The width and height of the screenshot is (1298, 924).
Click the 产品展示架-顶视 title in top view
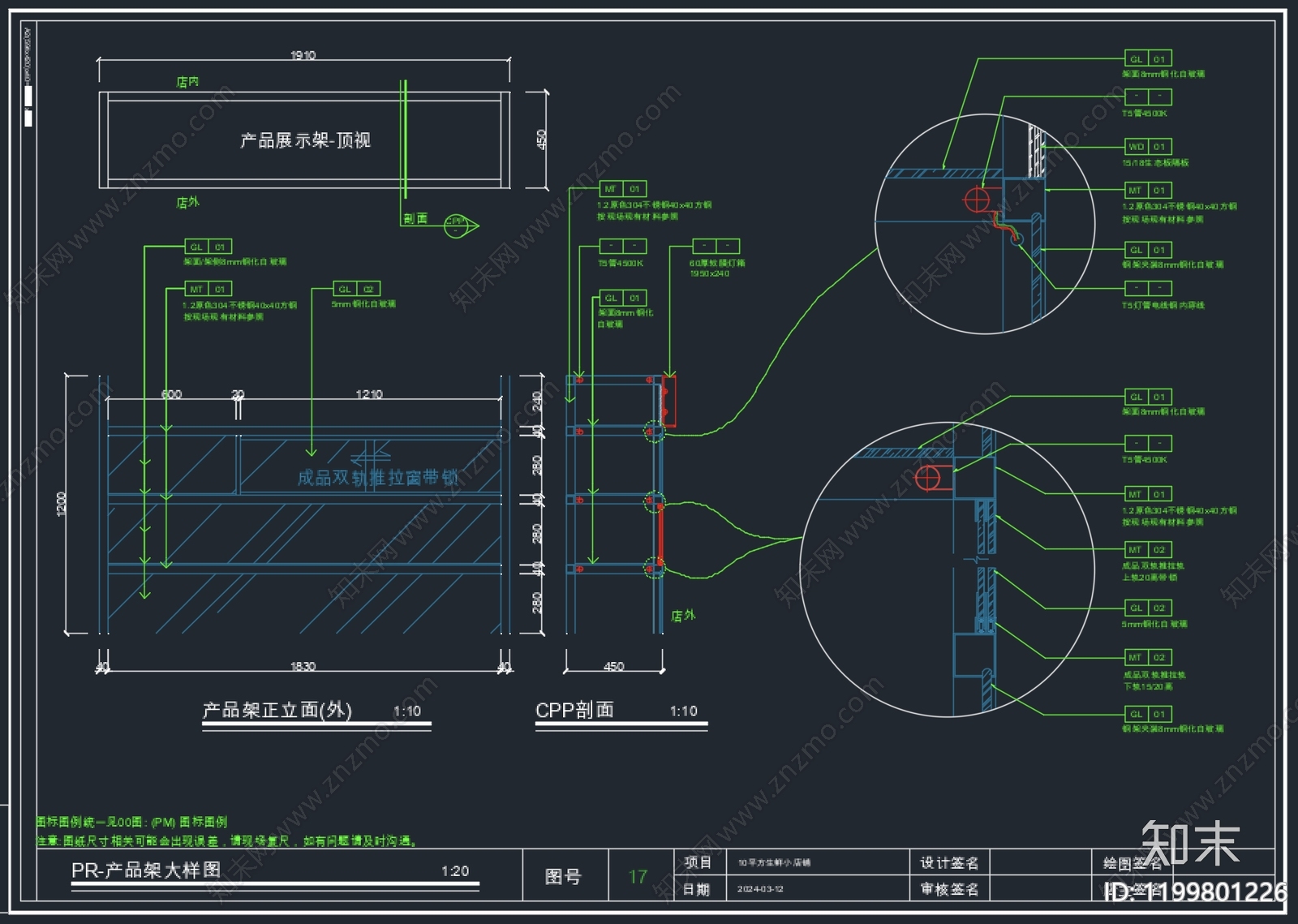tap(305, 140)
